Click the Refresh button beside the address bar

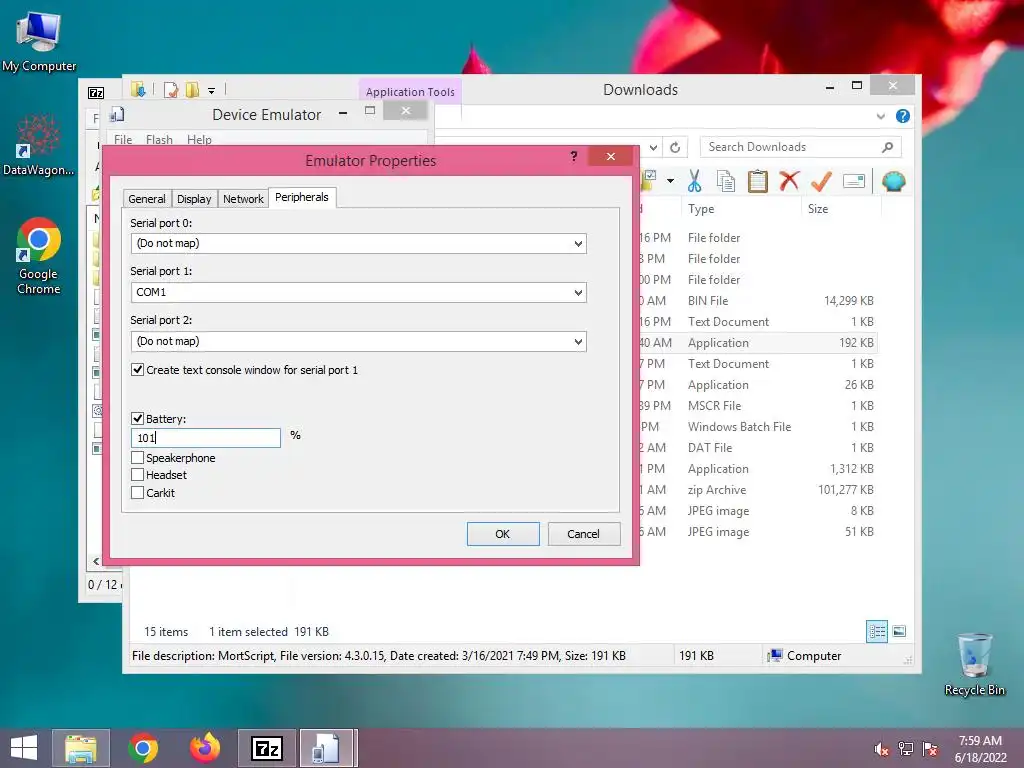click(675, 148)
